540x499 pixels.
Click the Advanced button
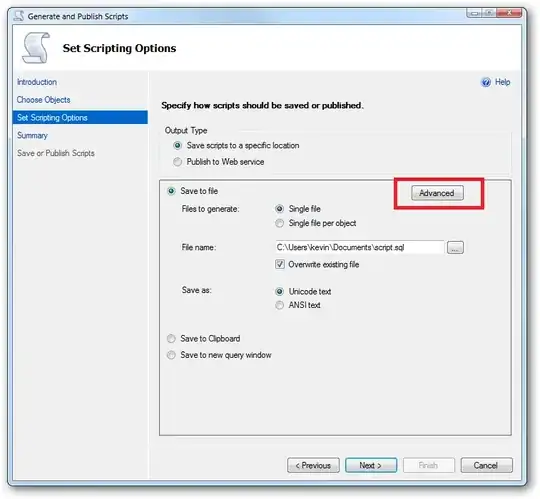pyautogui.click(x=437, y=193)
